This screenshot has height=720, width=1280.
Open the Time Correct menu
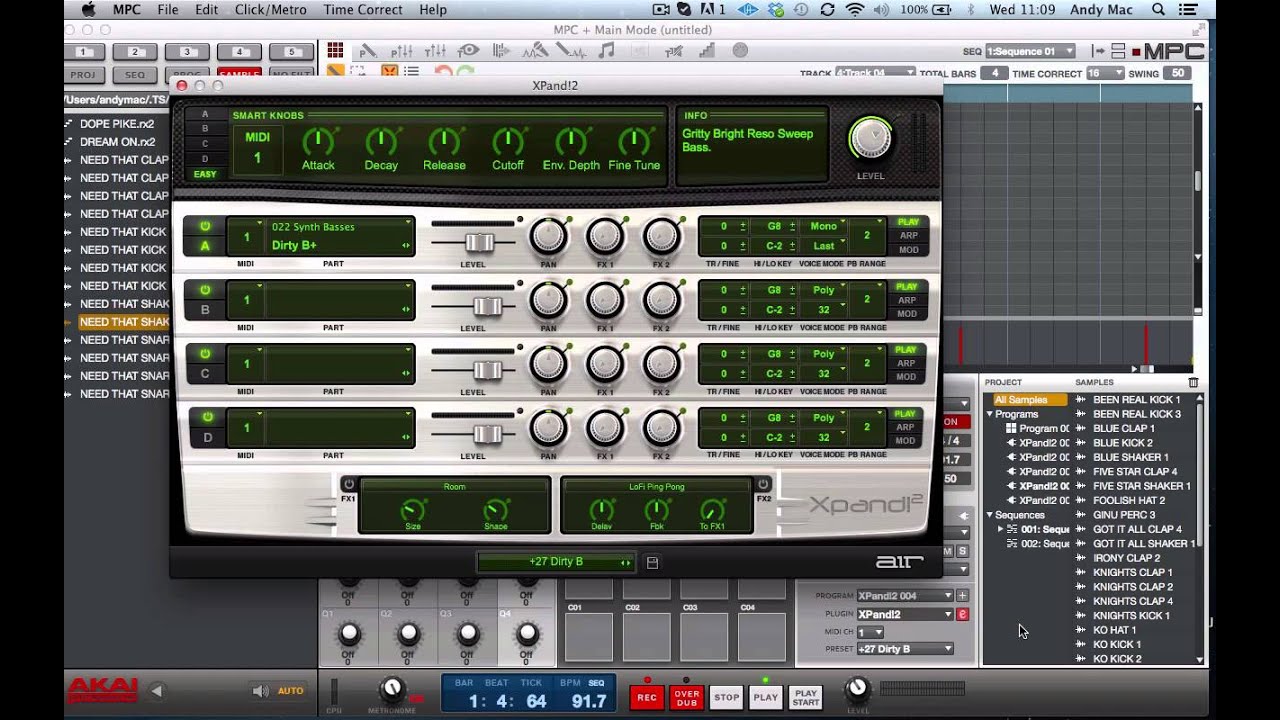(363, 9)
